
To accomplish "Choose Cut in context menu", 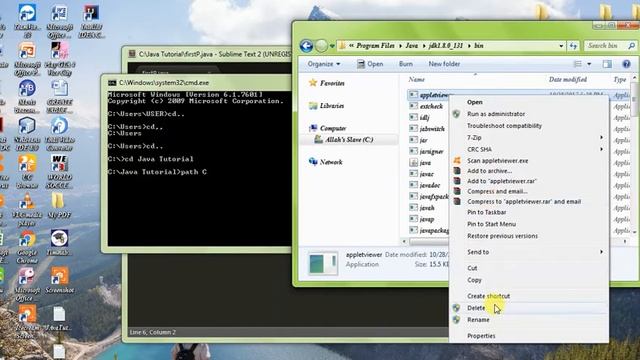I will (x=529, y=268).
